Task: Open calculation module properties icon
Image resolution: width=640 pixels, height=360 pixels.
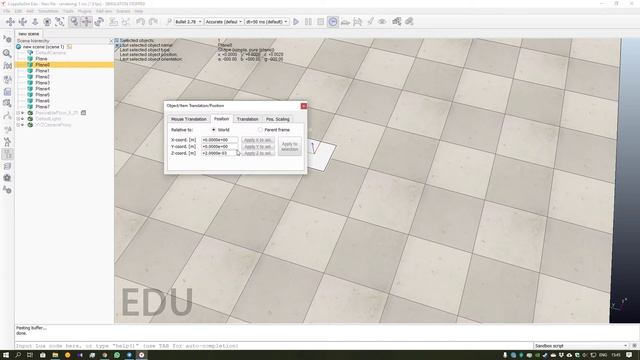Action: [7, 66]
